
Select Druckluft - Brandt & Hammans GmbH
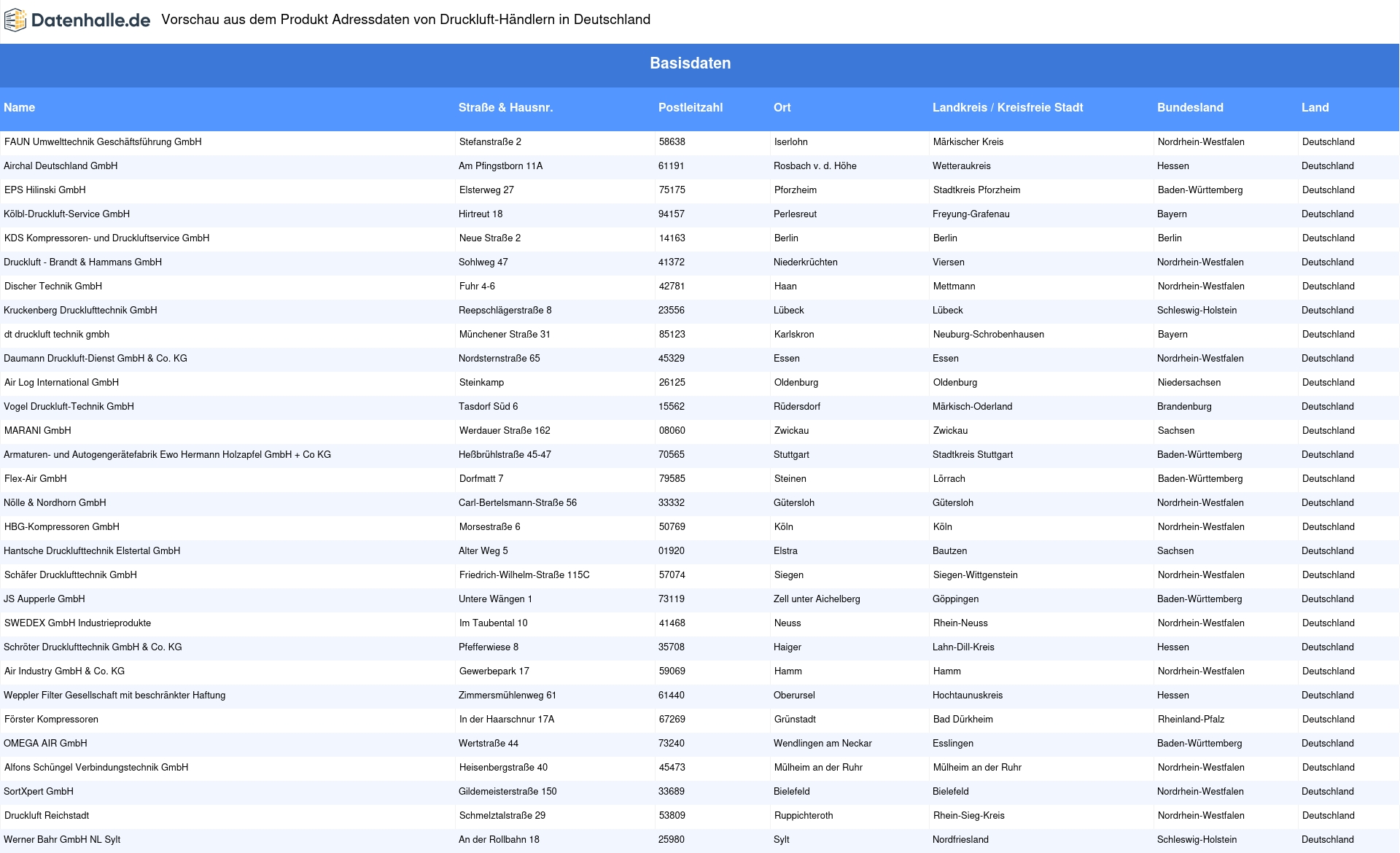point(83,262)
